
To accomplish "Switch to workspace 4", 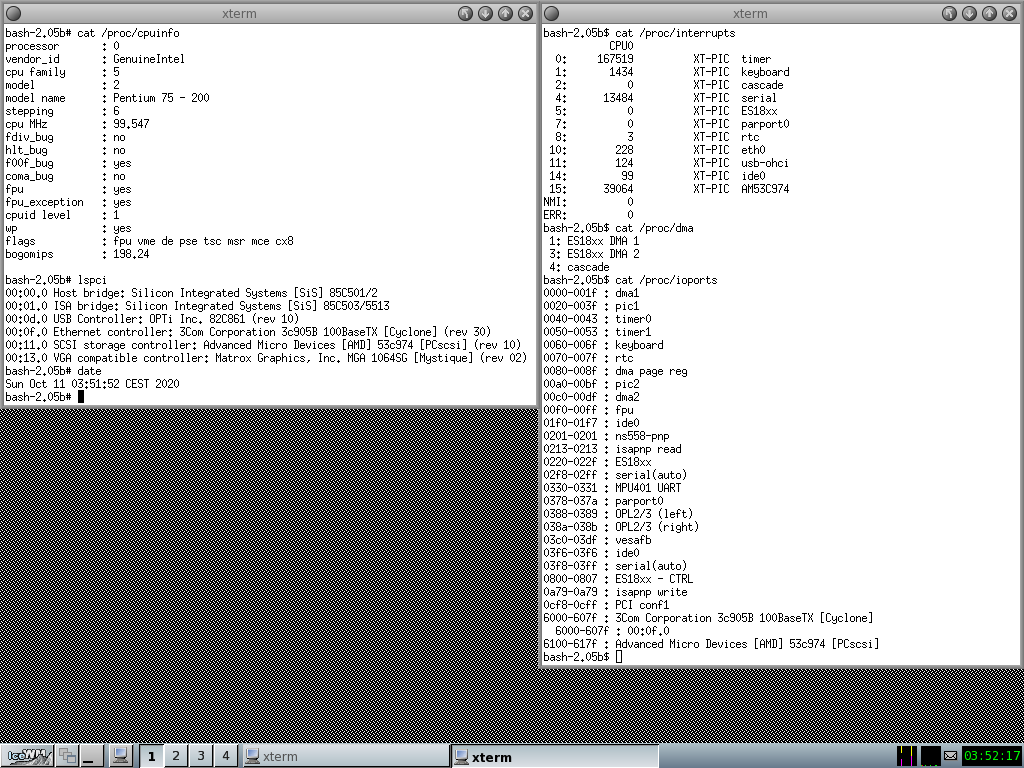I will click(226, 756).
